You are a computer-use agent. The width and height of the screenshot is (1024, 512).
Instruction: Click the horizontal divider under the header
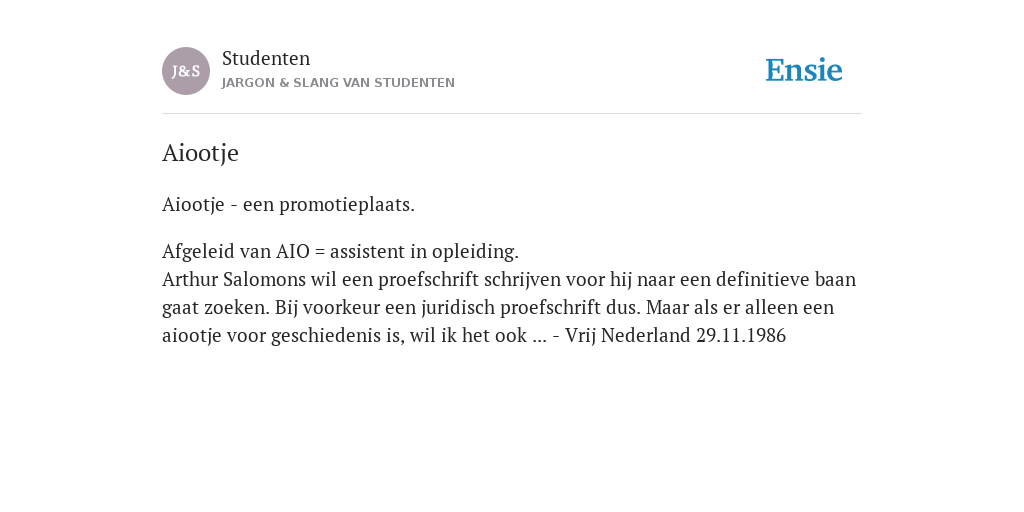(512, 114)
